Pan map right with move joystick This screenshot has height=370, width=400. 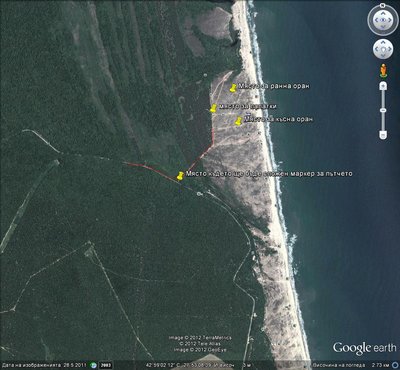tap(389, 49)
